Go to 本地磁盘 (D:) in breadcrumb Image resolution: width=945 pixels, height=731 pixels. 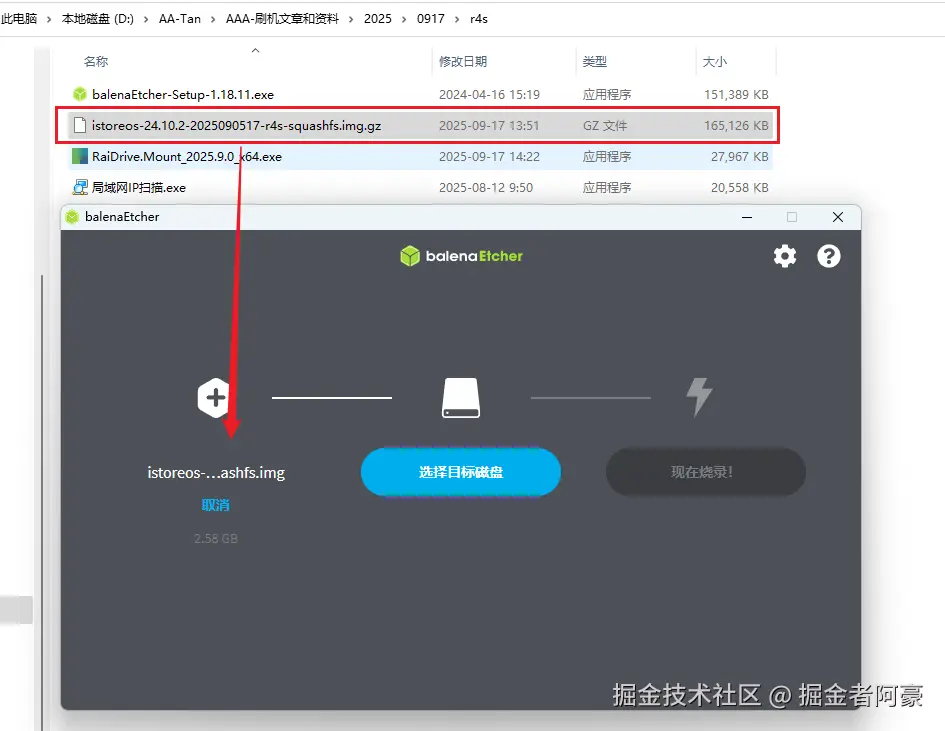click(98, 19)
